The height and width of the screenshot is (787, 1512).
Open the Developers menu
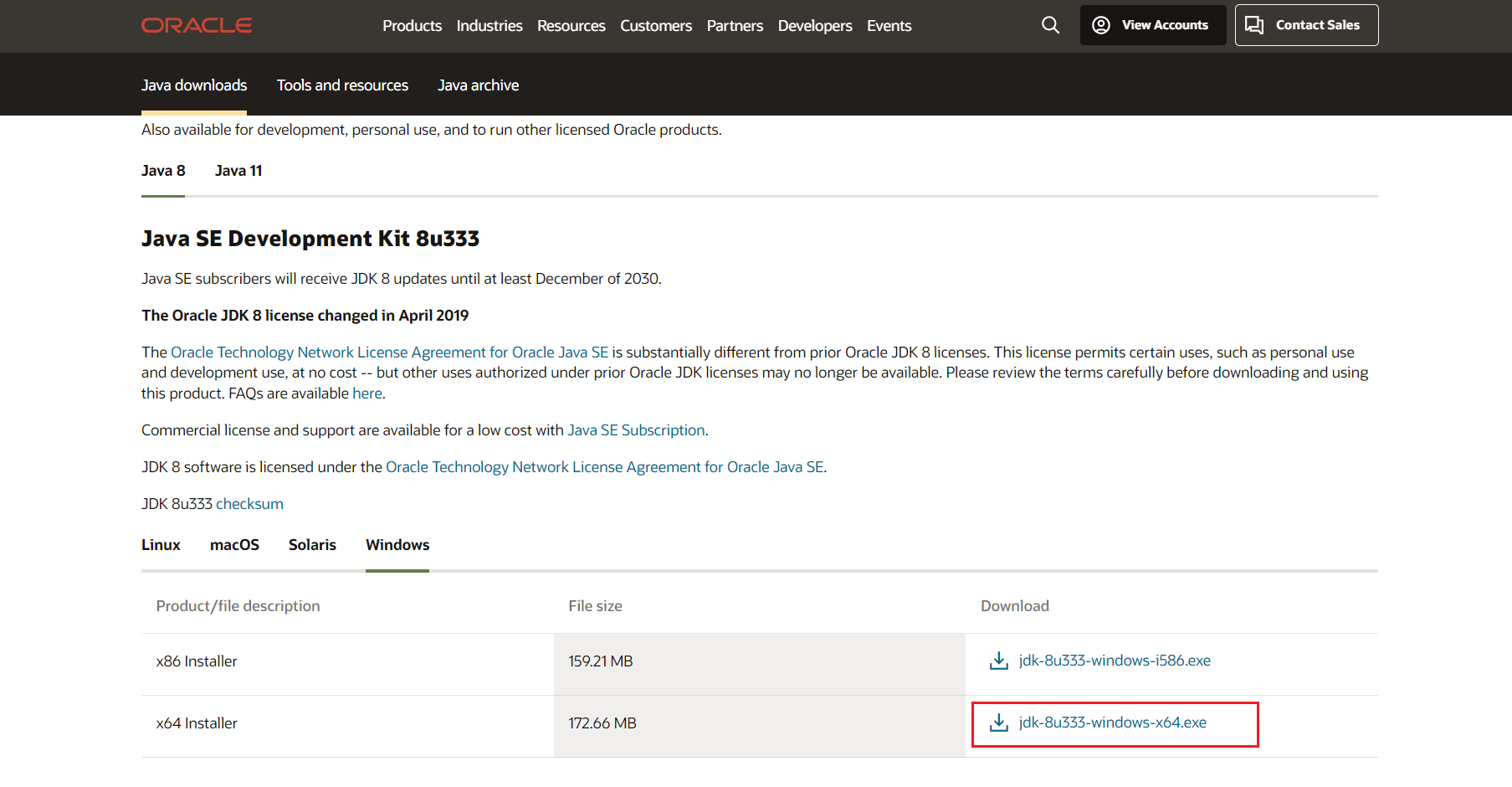point(815,26)
